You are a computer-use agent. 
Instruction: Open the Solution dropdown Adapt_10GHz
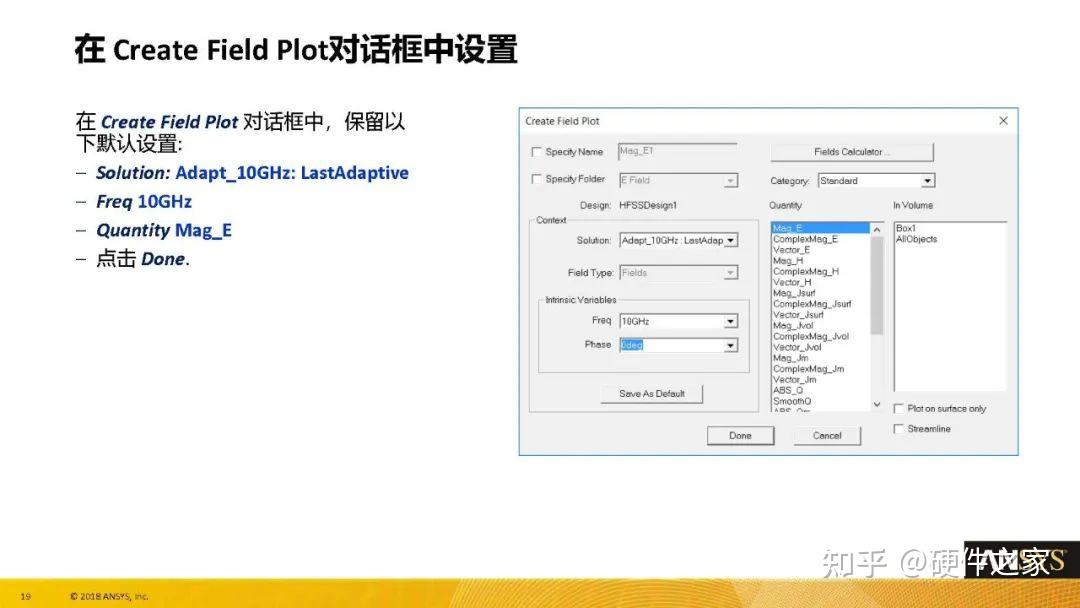pyautogui.click(x=731, y=240)
